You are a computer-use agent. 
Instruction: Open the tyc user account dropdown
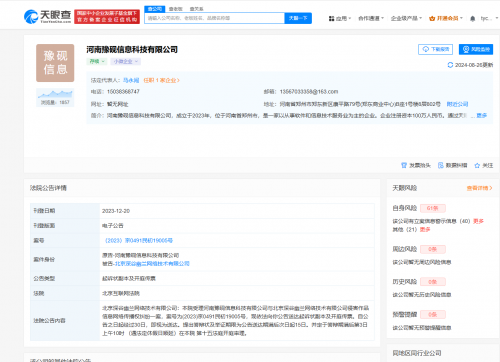coord(489,18)
